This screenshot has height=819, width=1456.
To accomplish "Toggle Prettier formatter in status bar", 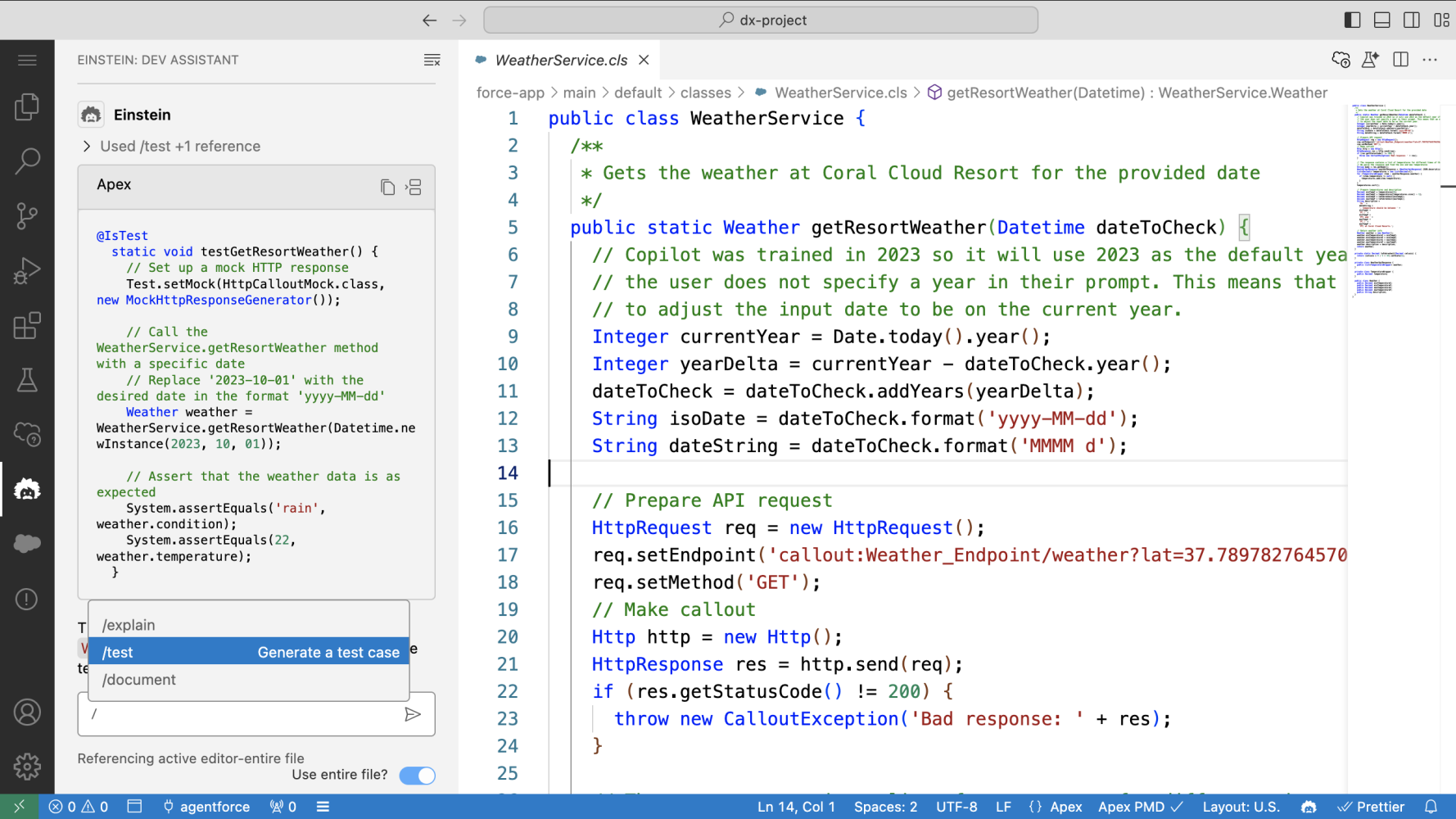I will [1372, 807].
